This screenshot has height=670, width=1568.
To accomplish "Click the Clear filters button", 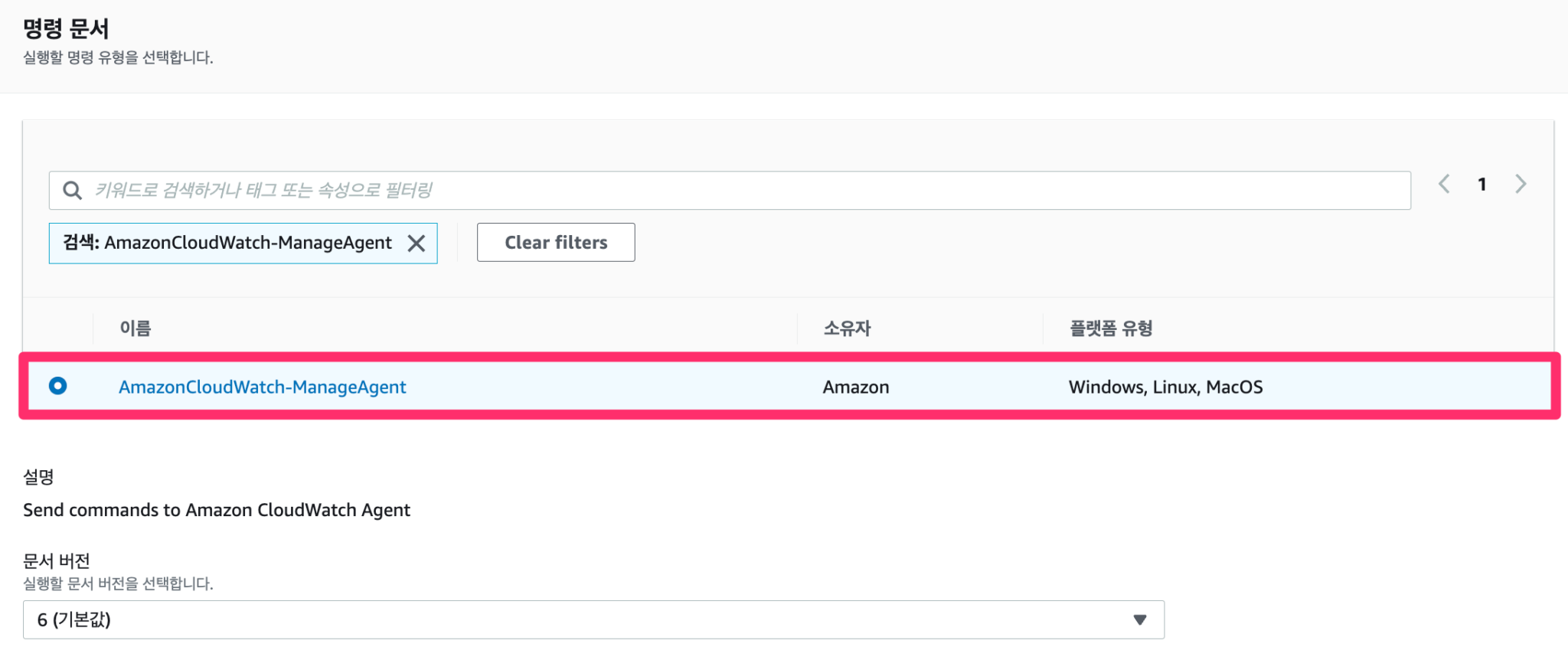I will coord(556,242).
